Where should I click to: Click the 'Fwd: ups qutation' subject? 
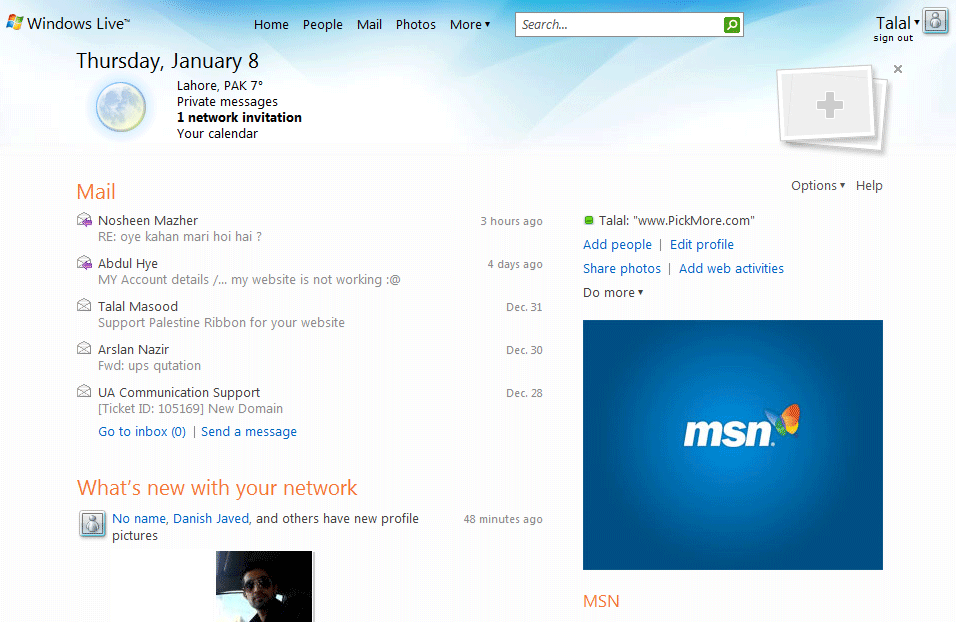(x=149, y=366)
